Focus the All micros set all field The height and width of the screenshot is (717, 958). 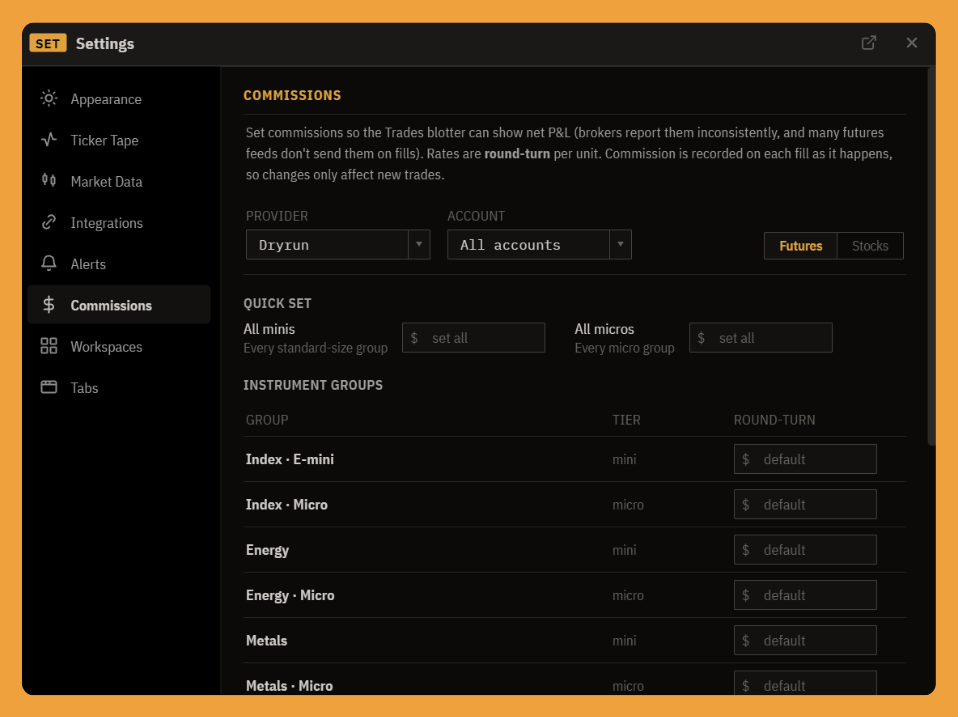point(761,338)
